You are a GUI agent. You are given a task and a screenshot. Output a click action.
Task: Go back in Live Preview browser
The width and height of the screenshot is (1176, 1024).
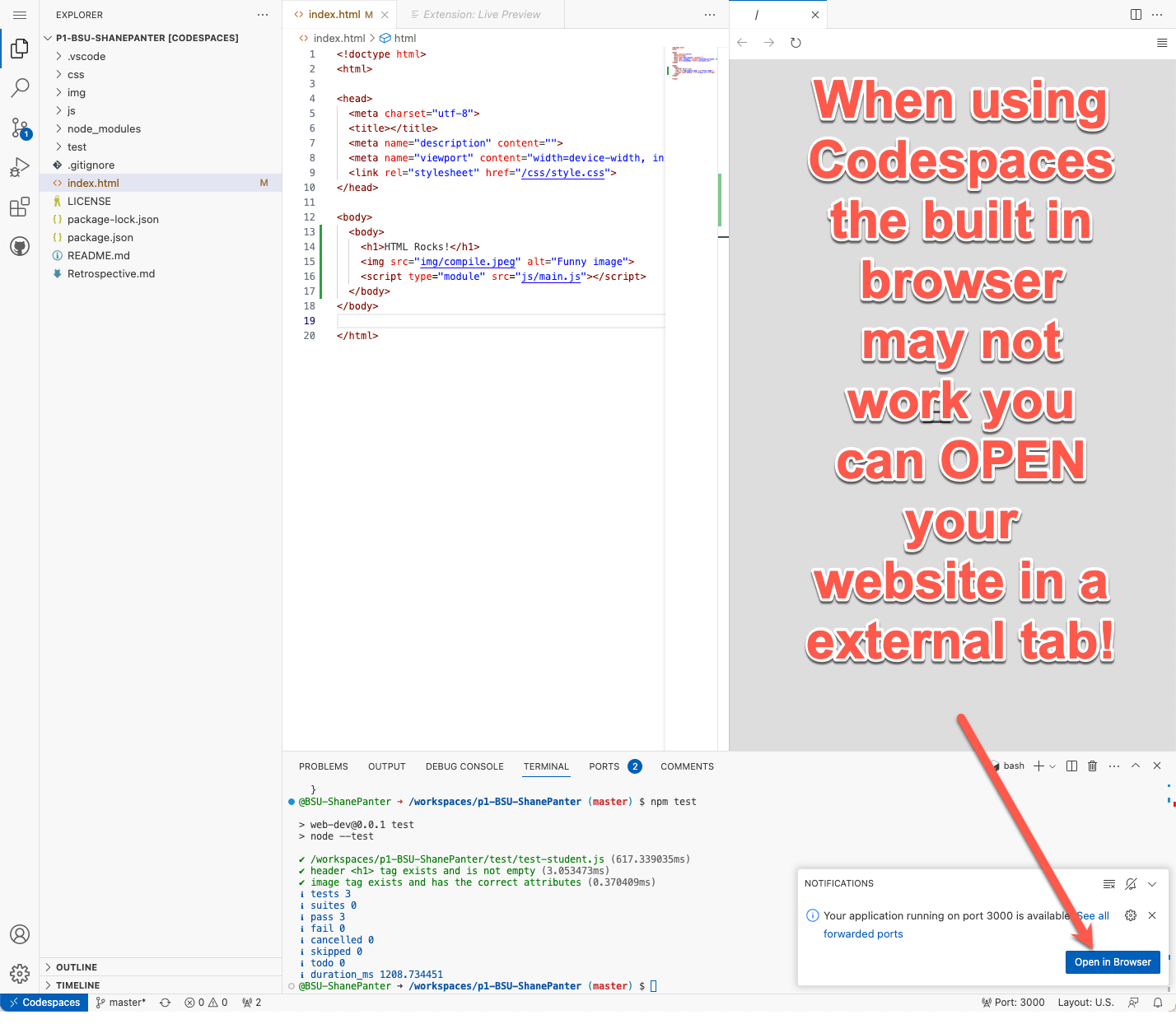pos(742,43)
